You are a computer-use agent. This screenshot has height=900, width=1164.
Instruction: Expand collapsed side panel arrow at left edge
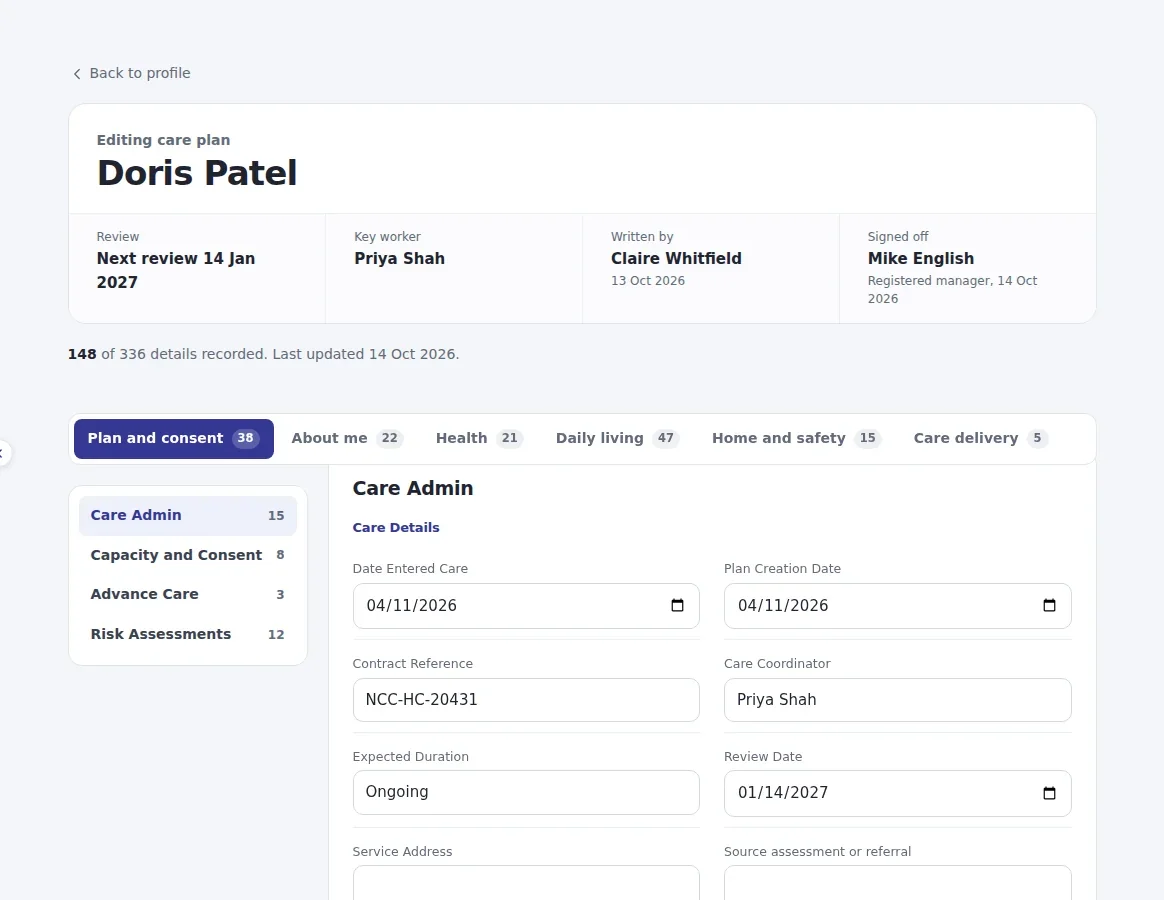point(2,453)
